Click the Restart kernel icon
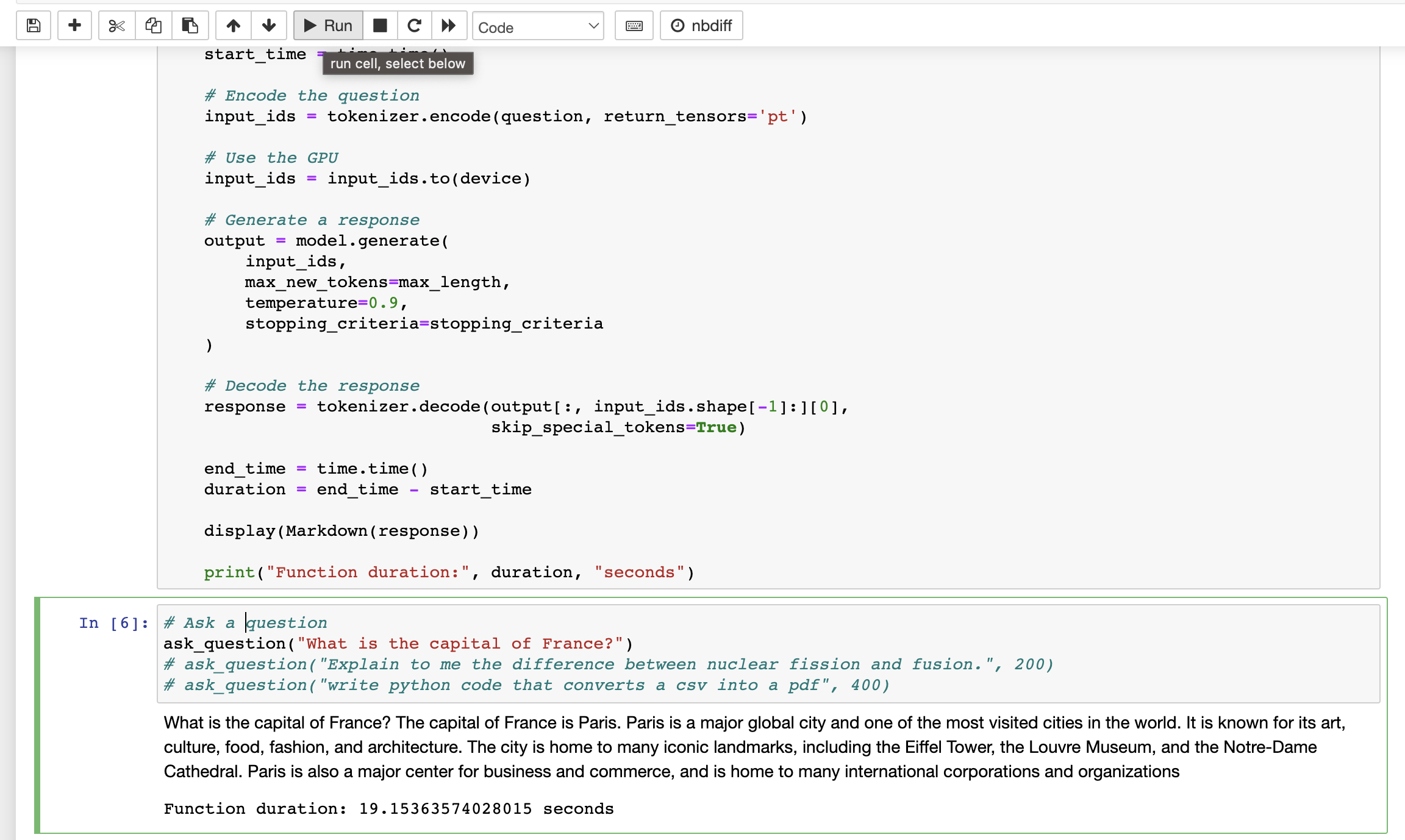1405x840 pixels. pos(414,25)
